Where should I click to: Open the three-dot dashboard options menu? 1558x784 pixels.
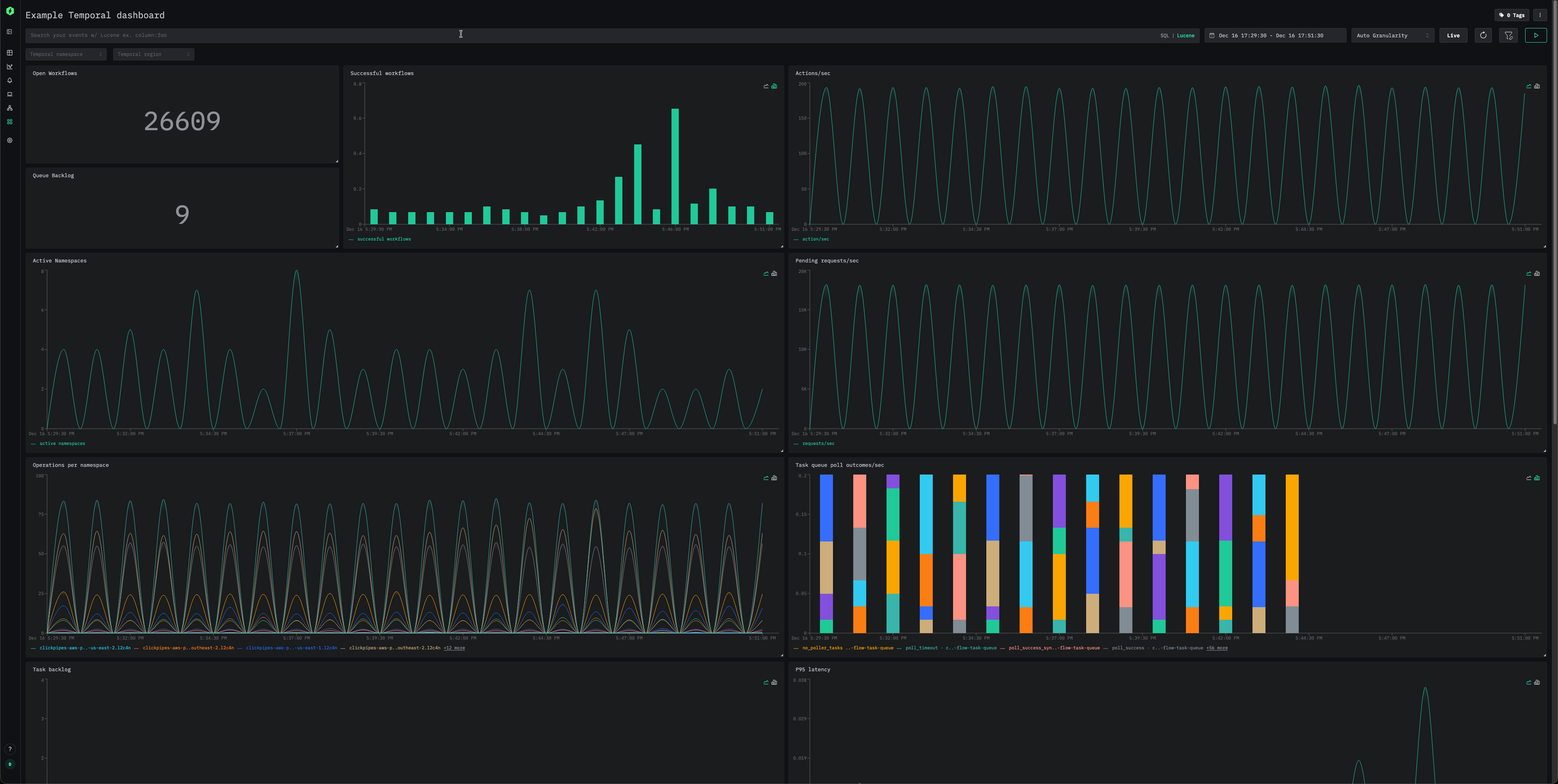[1540, 15]
